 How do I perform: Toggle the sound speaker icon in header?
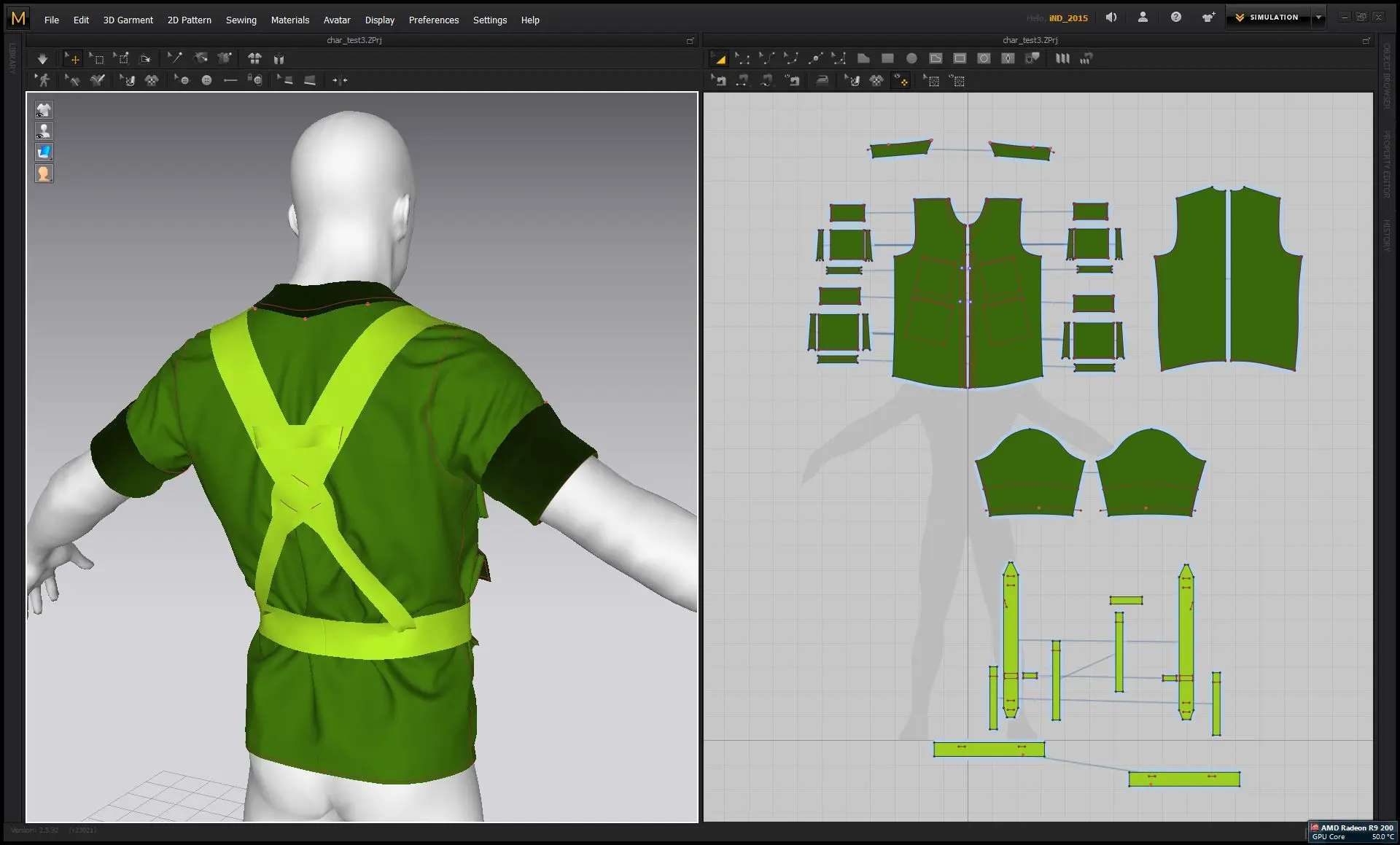(1111, 17)
